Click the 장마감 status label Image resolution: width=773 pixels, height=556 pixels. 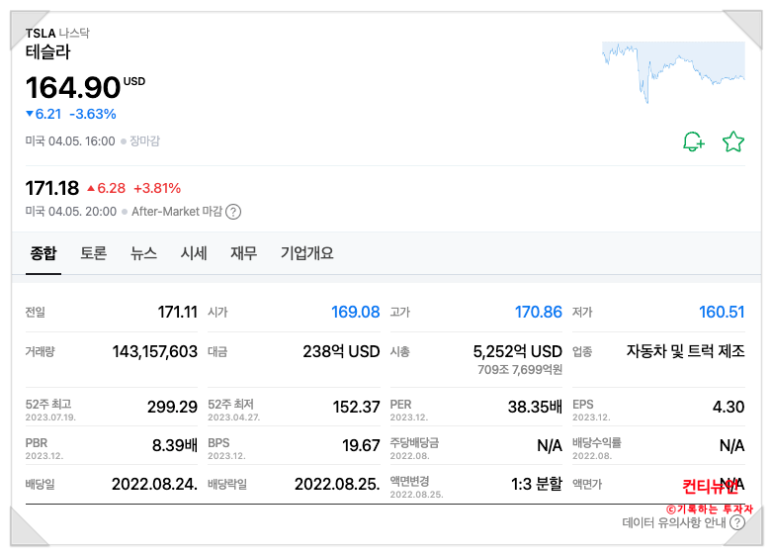144,141
